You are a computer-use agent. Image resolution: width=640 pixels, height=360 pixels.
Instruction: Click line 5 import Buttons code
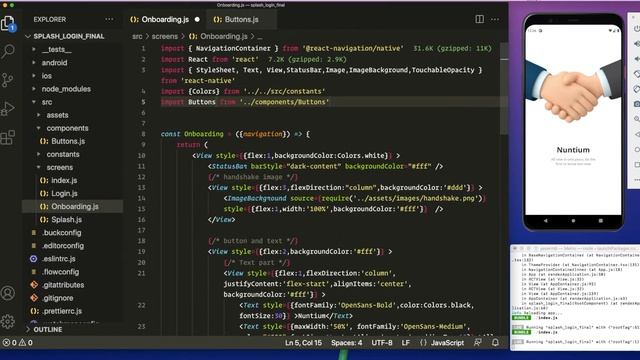click(244, 102)
